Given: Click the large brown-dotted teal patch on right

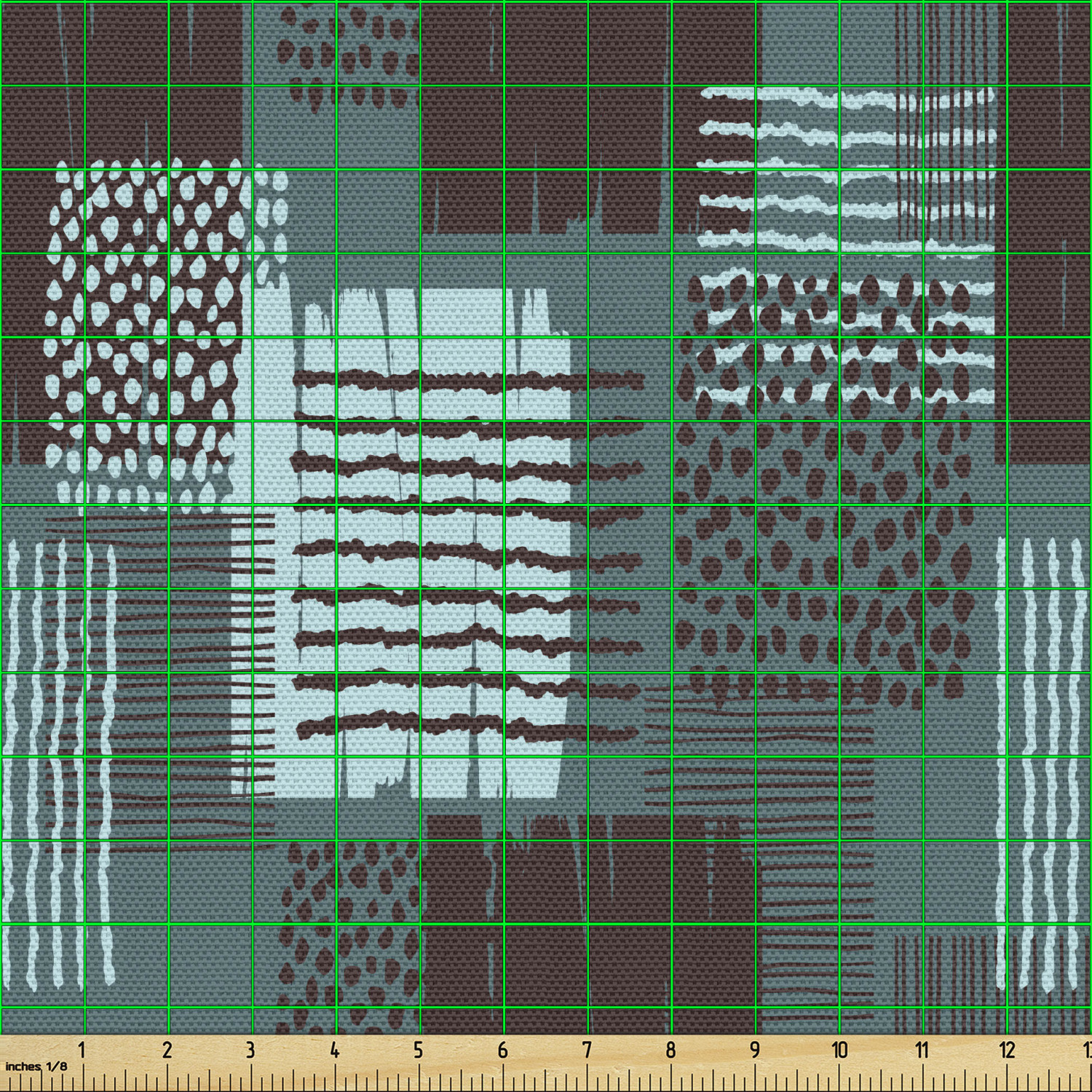Looking at the screenshot, I should pos(823,524).
